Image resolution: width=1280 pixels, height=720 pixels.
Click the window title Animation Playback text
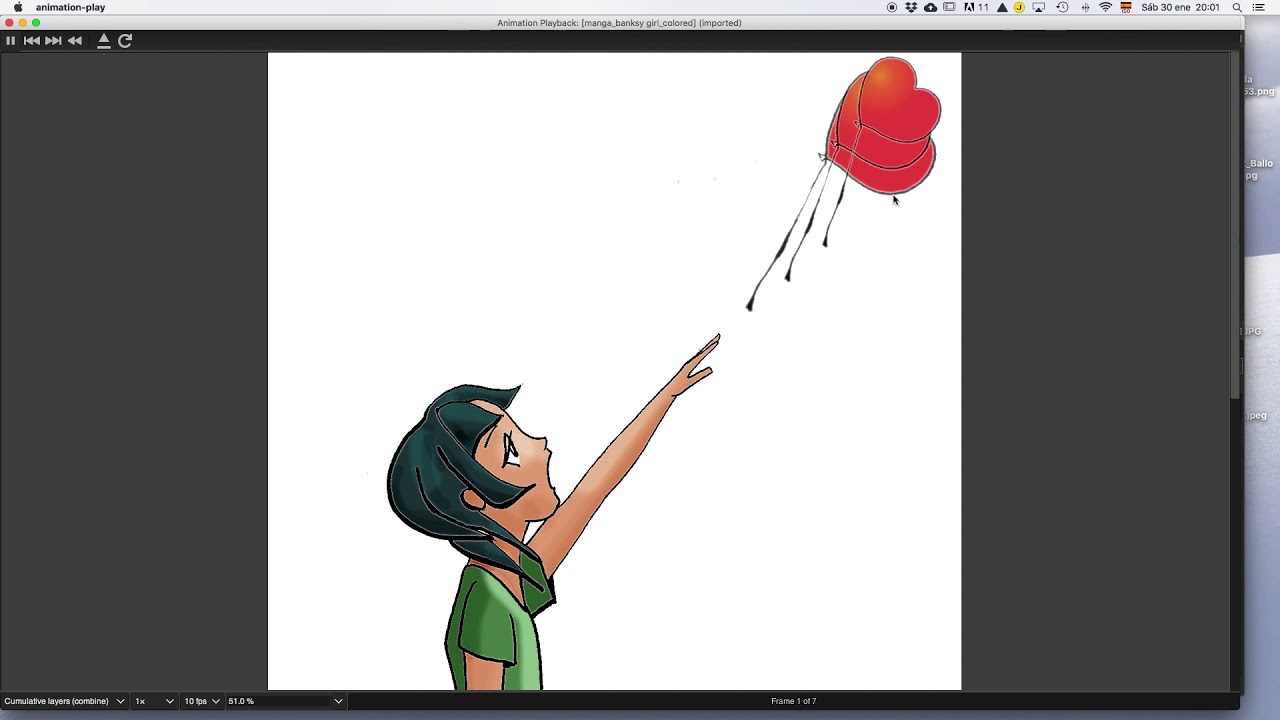click(x=619, y=23)
